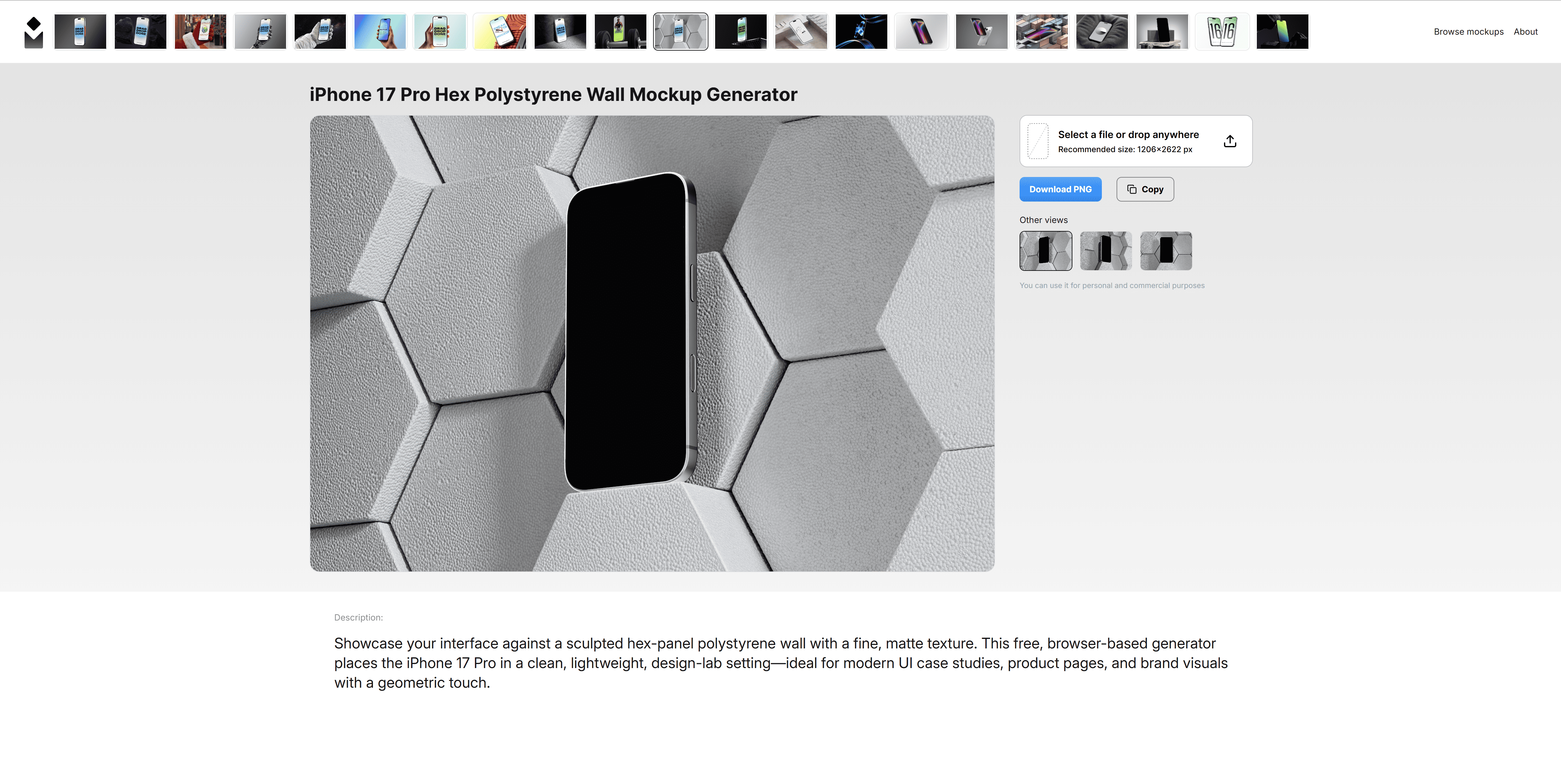1561x784 pixels.
Task: Open the site logo home link
Action: 33,32
